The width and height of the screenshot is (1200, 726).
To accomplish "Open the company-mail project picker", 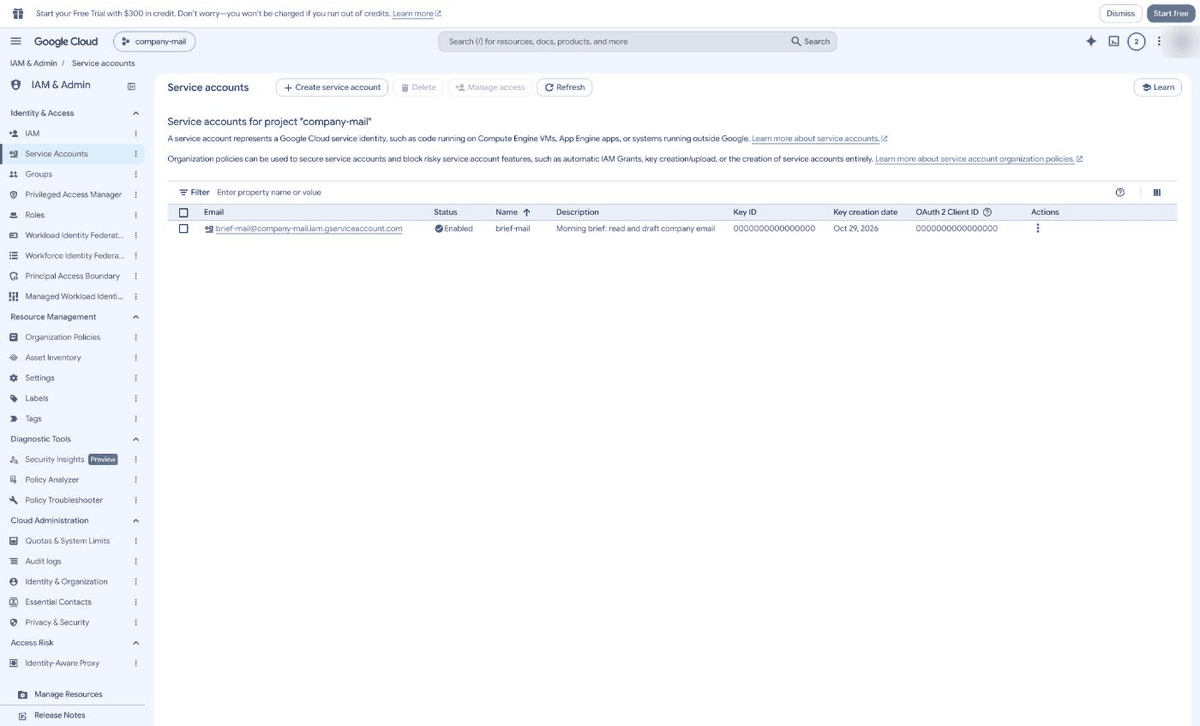I will click(x=154, y=41).
